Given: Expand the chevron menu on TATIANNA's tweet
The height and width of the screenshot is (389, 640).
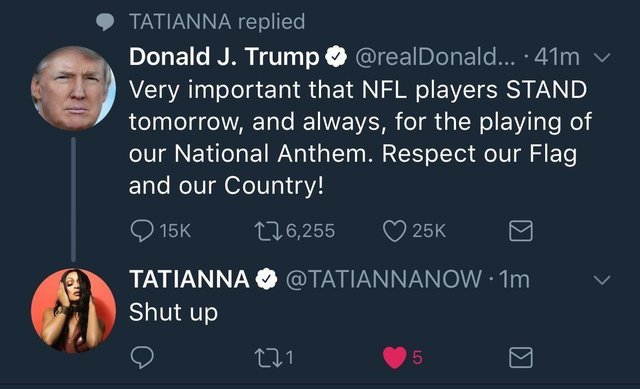Looking at the screenshot, I should point(602,280).
